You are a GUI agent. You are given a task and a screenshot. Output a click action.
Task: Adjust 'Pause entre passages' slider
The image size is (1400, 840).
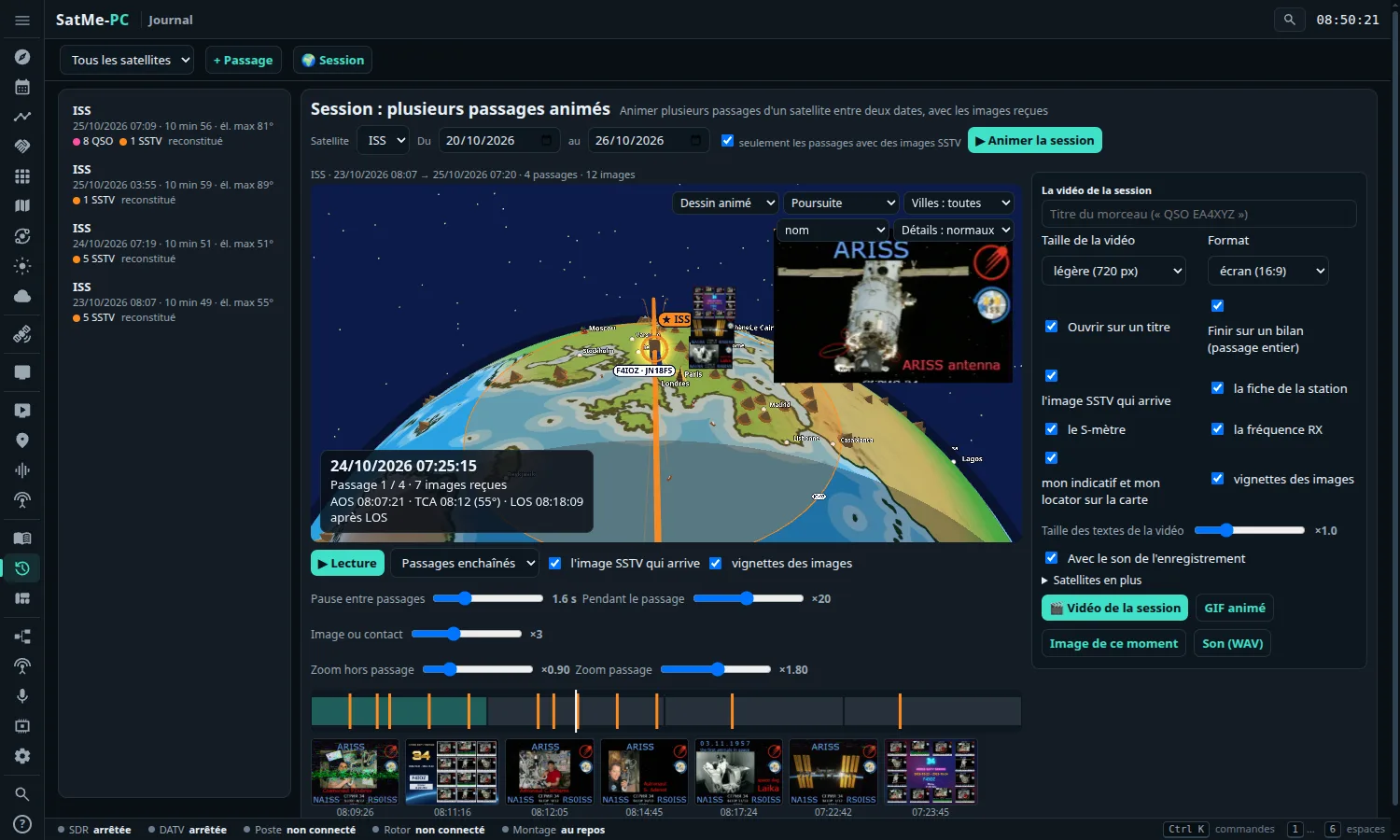[x=487, y=598]
